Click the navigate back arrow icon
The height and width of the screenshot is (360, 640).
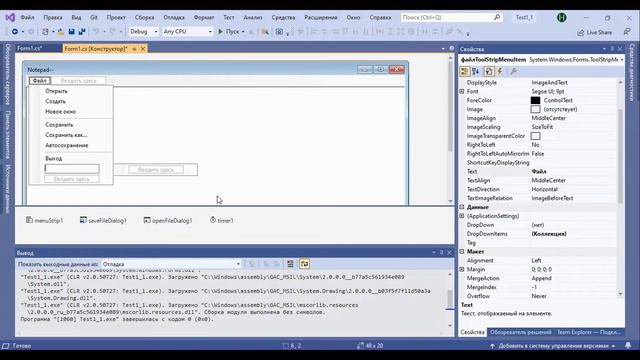tap(15, 31)
